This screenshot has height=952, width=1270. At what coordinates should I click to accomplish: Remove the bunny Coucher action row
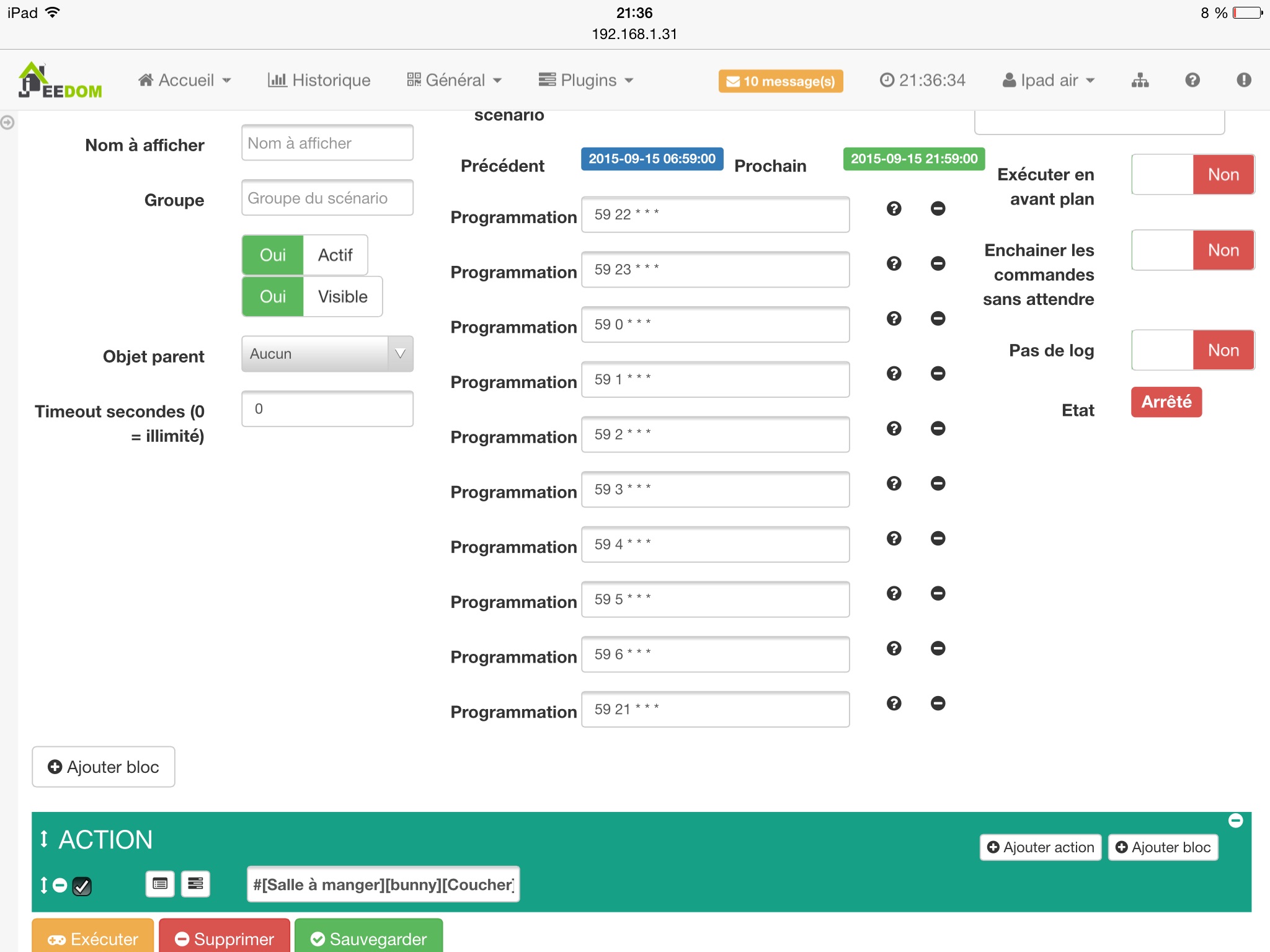60,885
